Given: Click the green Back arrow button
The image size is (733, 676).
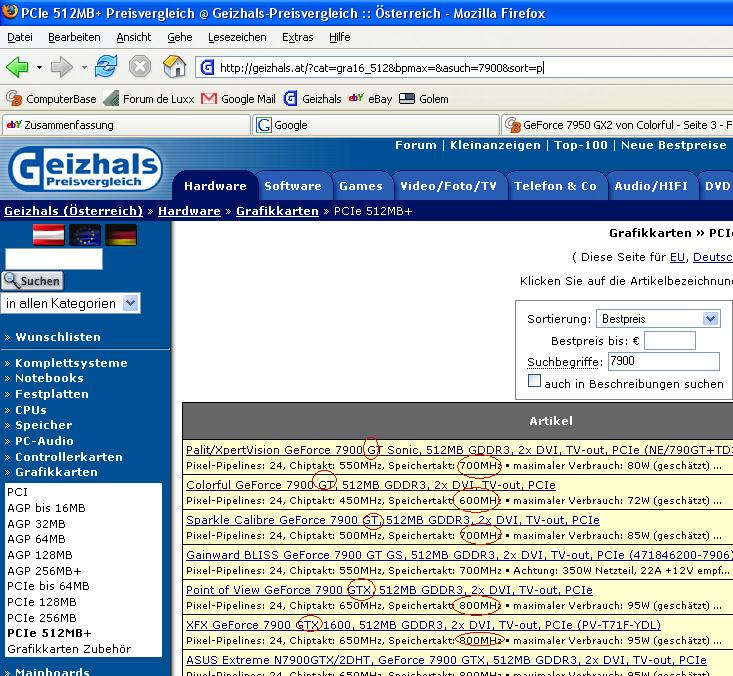Looking at the screenshot, I should click(18, 67).
